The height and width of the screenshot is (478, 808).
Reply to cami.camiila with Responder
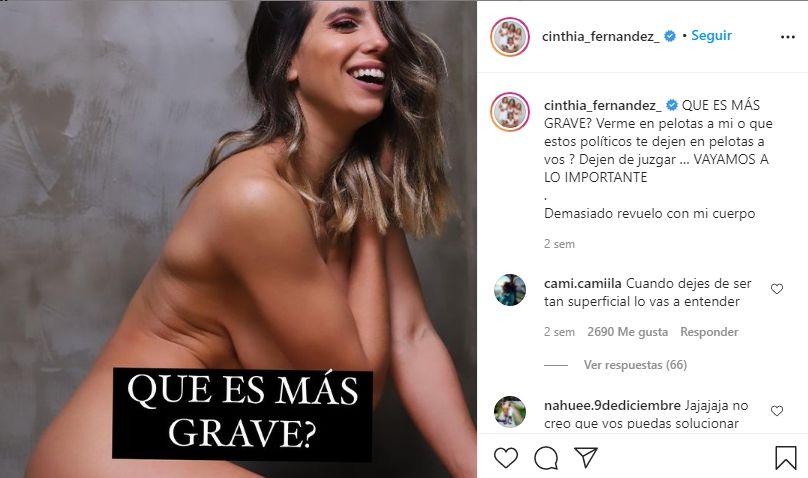(x=709, y=332)
